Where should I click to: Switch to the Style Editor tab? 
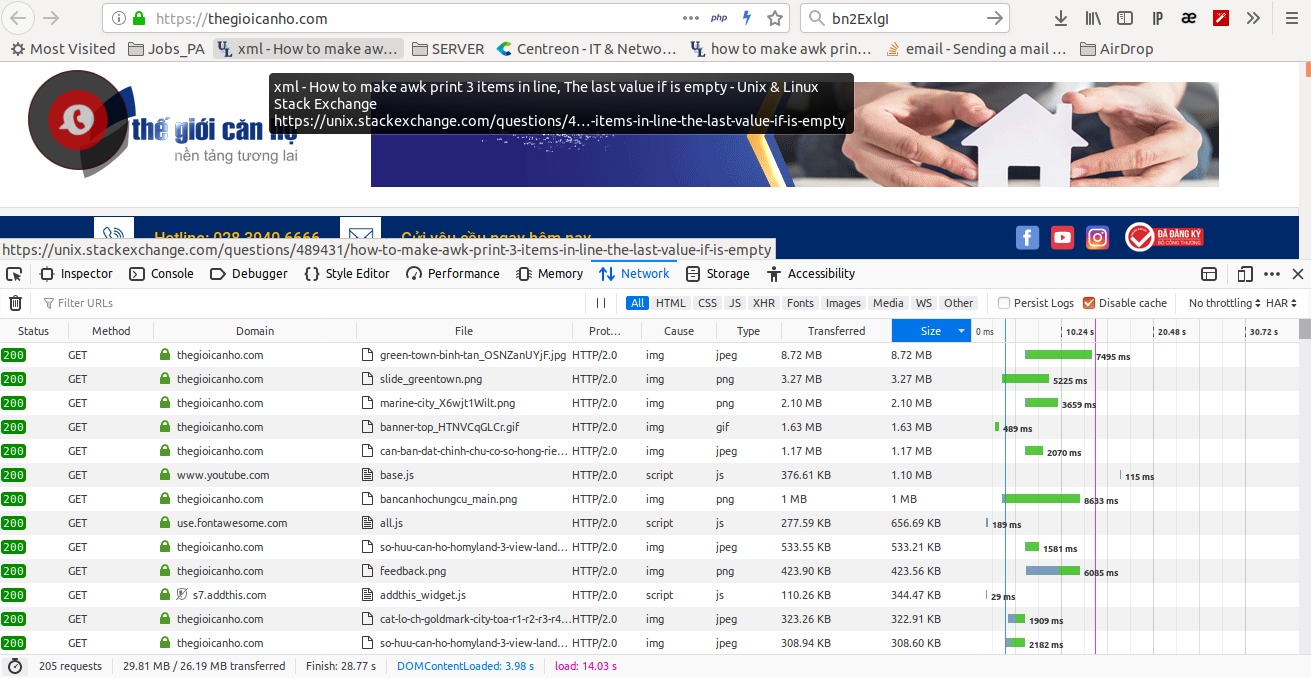[x=347, y=274]
